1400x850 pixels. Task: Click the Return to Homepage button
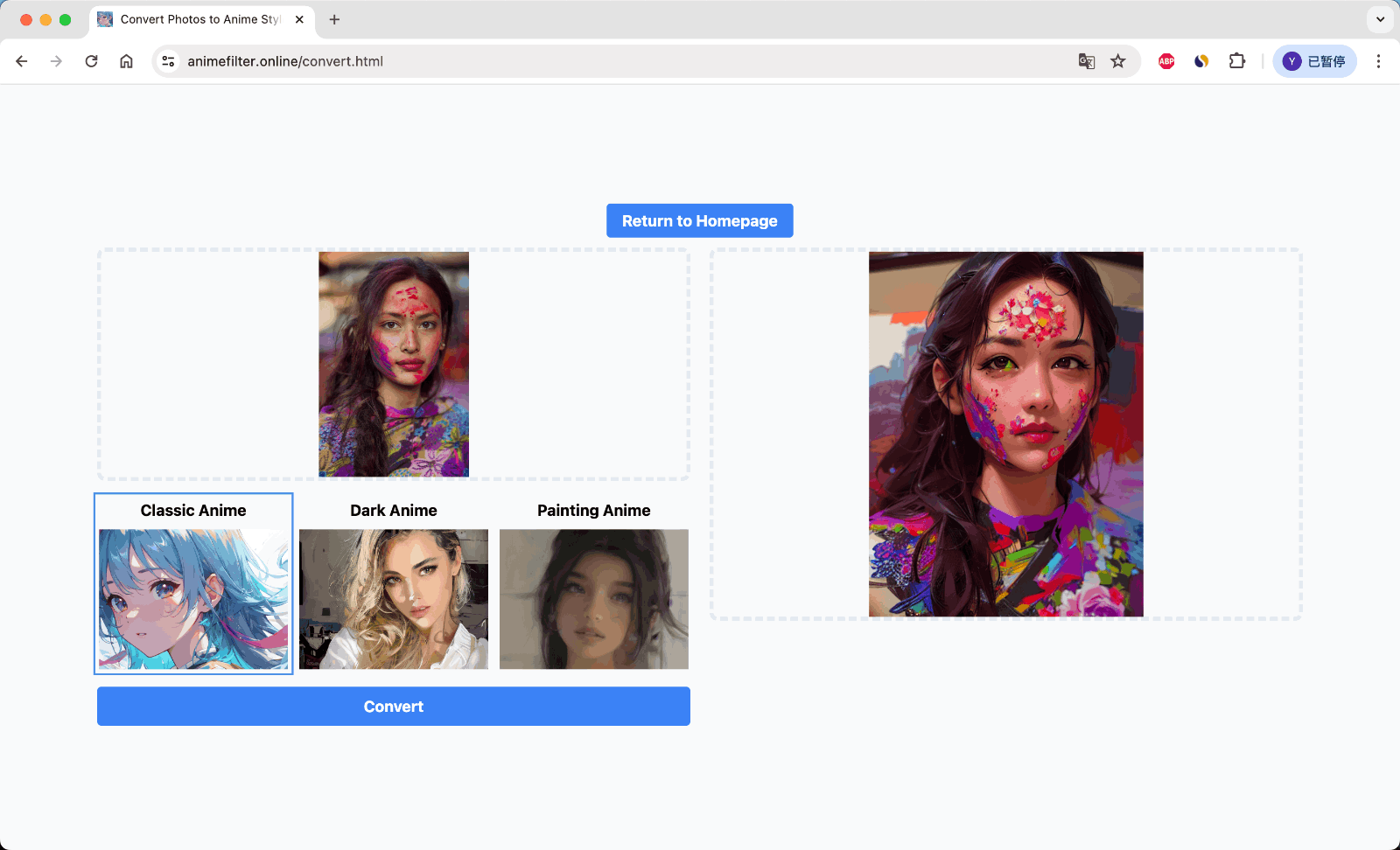point(699,221)
